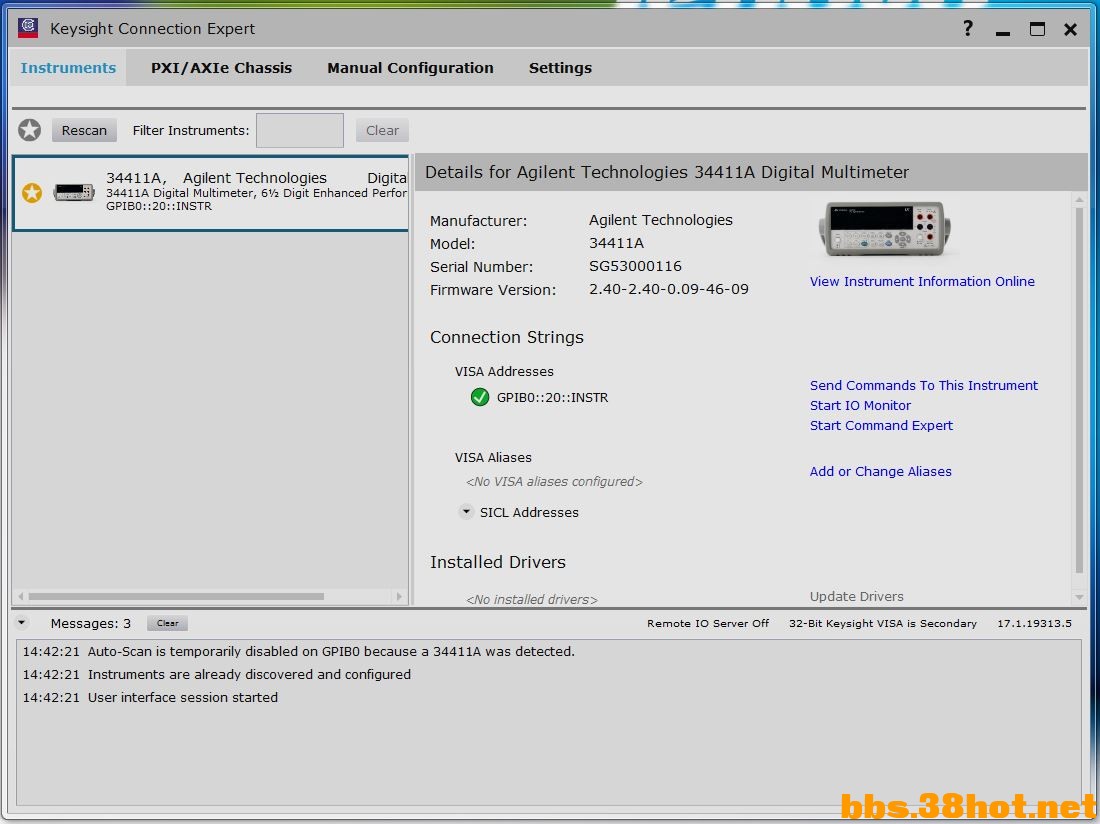This screenshot has height=824, width=1100.
Task: Click the small multimeter icon in instrument list
Action: click(x=74, y=191)
